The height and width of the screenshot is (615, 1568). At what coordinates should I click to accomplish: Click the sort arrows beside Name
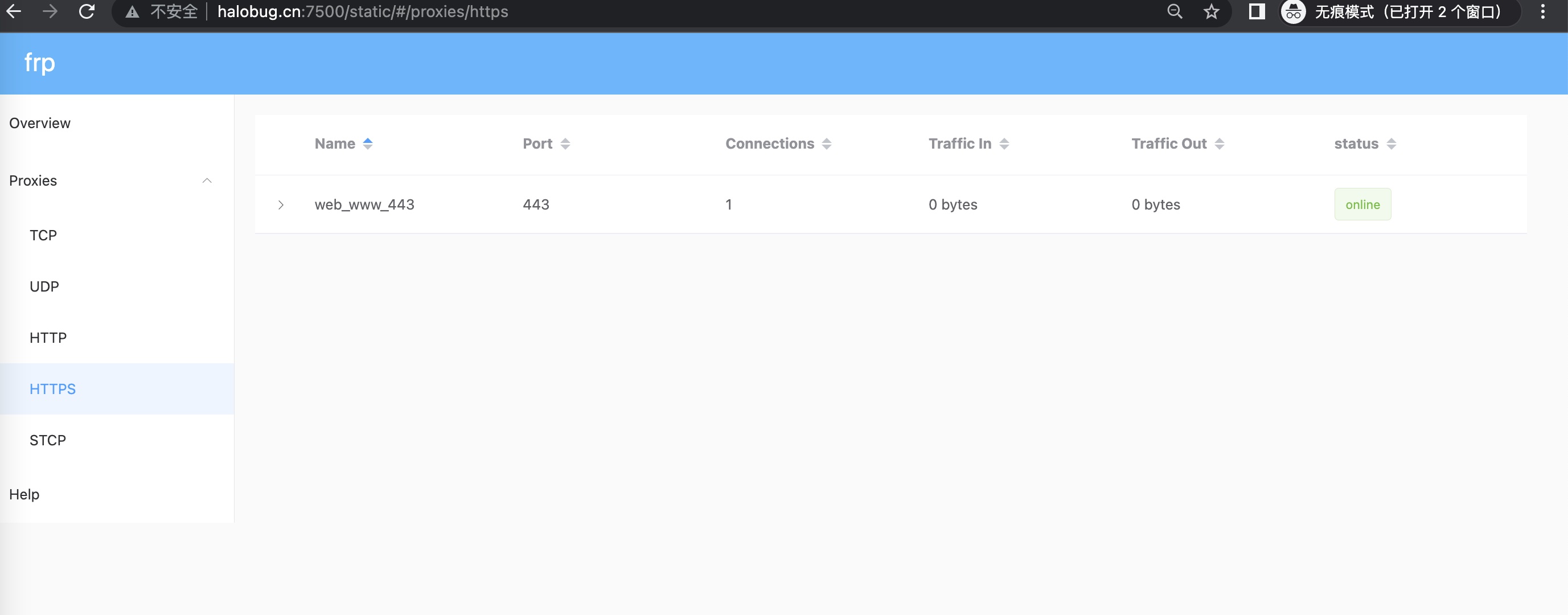[x=368, y=143]
